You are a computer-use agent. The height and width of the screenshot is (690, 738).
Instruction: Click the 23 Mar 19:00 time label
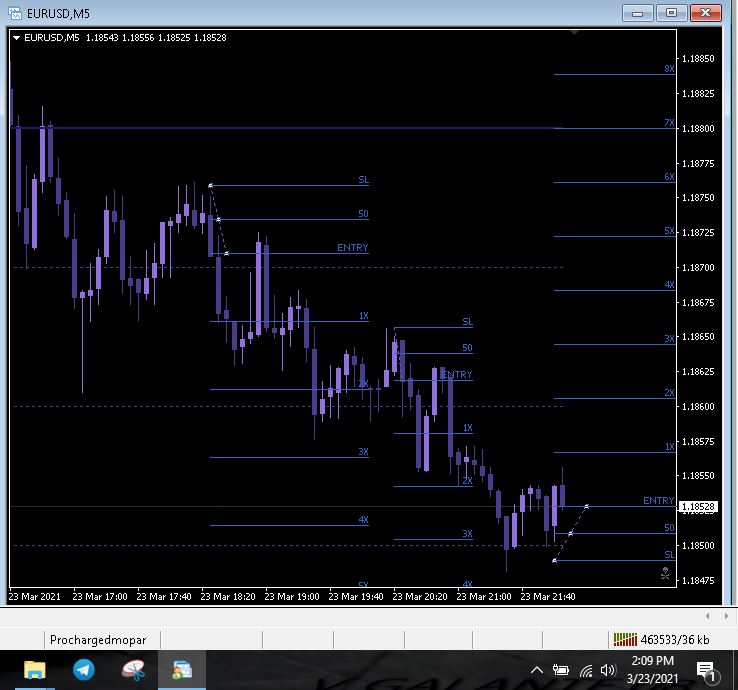292,596
